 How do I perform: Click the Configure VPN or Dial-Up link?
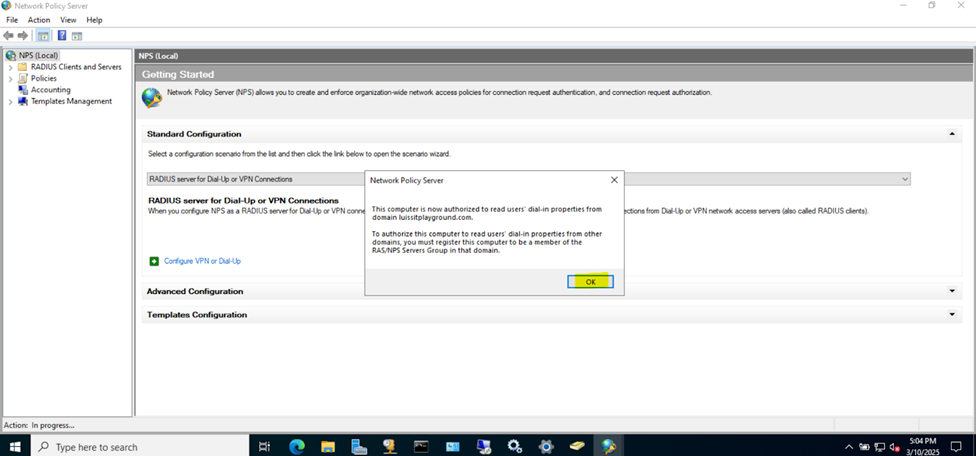point(202,261)
